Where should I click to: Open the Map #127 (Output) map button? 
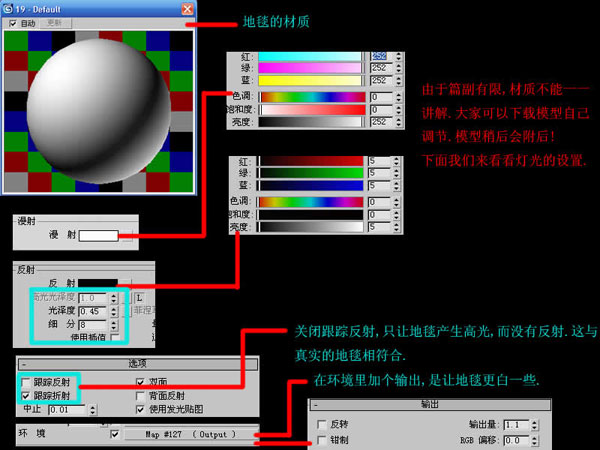[x=191, y=434]
